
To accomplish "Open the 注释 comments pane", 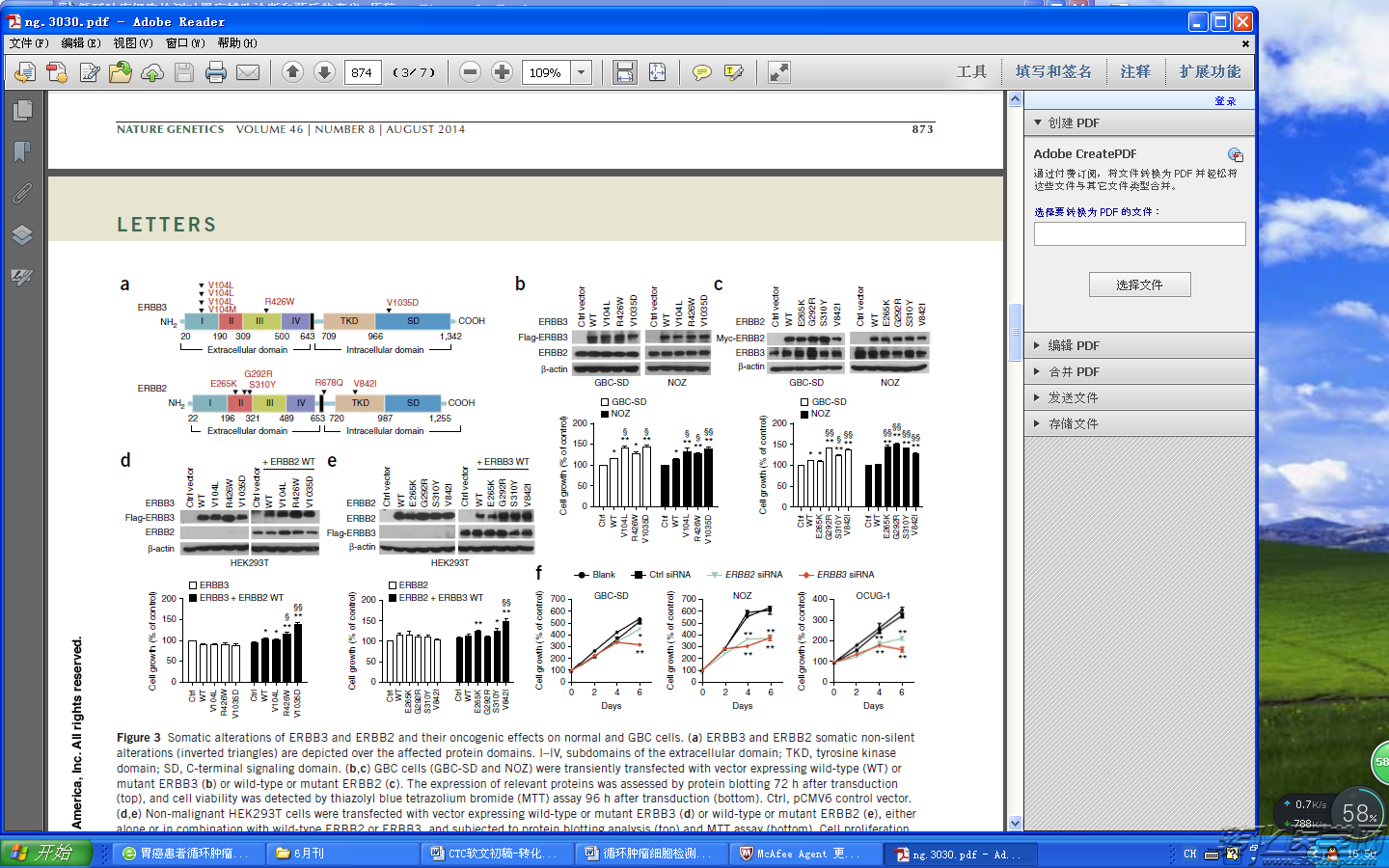I will click(1135, 72).
